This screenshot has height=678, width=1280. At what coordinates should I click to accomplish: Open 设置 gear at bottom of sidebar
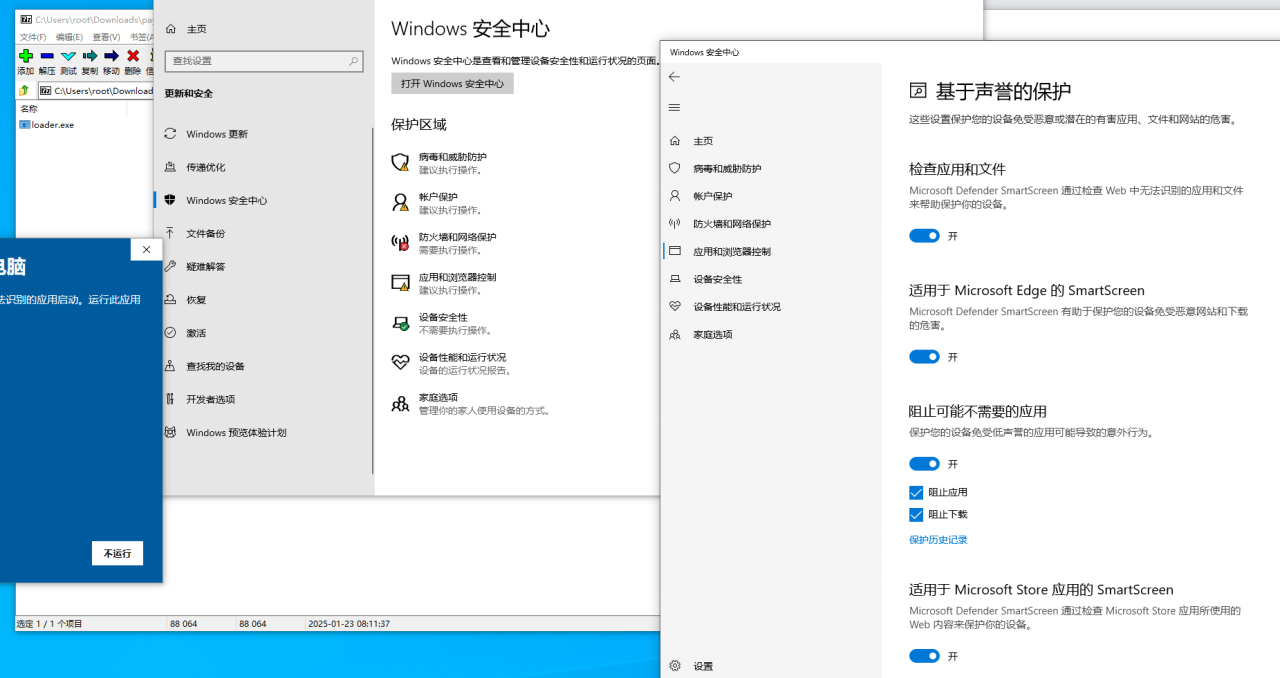pyautogui.click(x=675, y=666)
